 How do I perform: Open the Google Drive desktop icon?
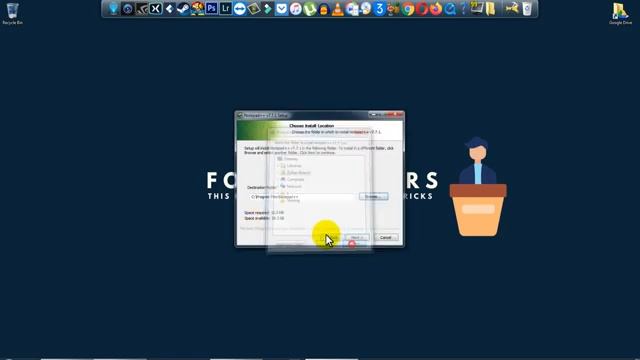tap(620, 13)
